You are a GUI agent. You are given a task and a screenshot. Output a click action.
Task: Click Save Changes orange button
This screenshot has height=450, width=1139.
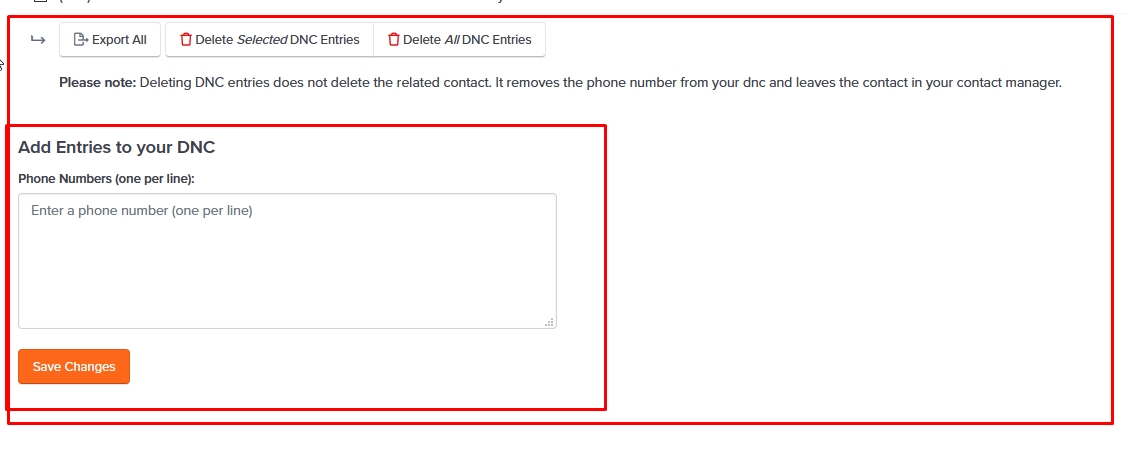coord(74,366)
